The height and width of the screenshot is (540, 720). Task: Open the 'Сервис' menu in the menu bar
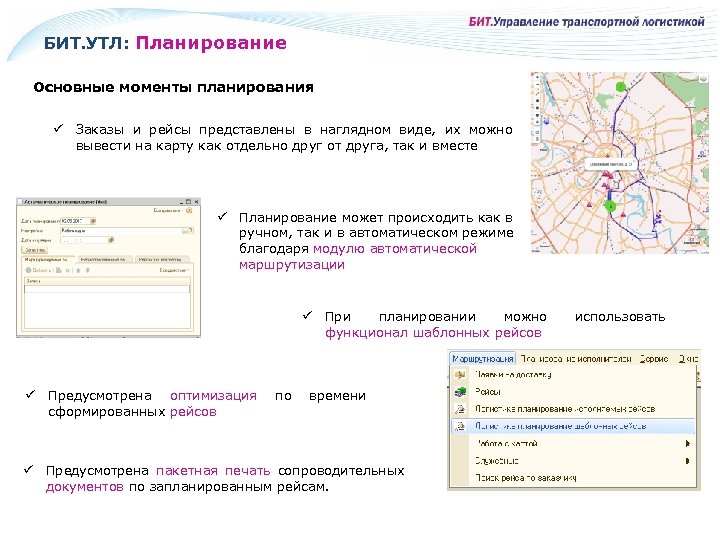coord(654,359)
